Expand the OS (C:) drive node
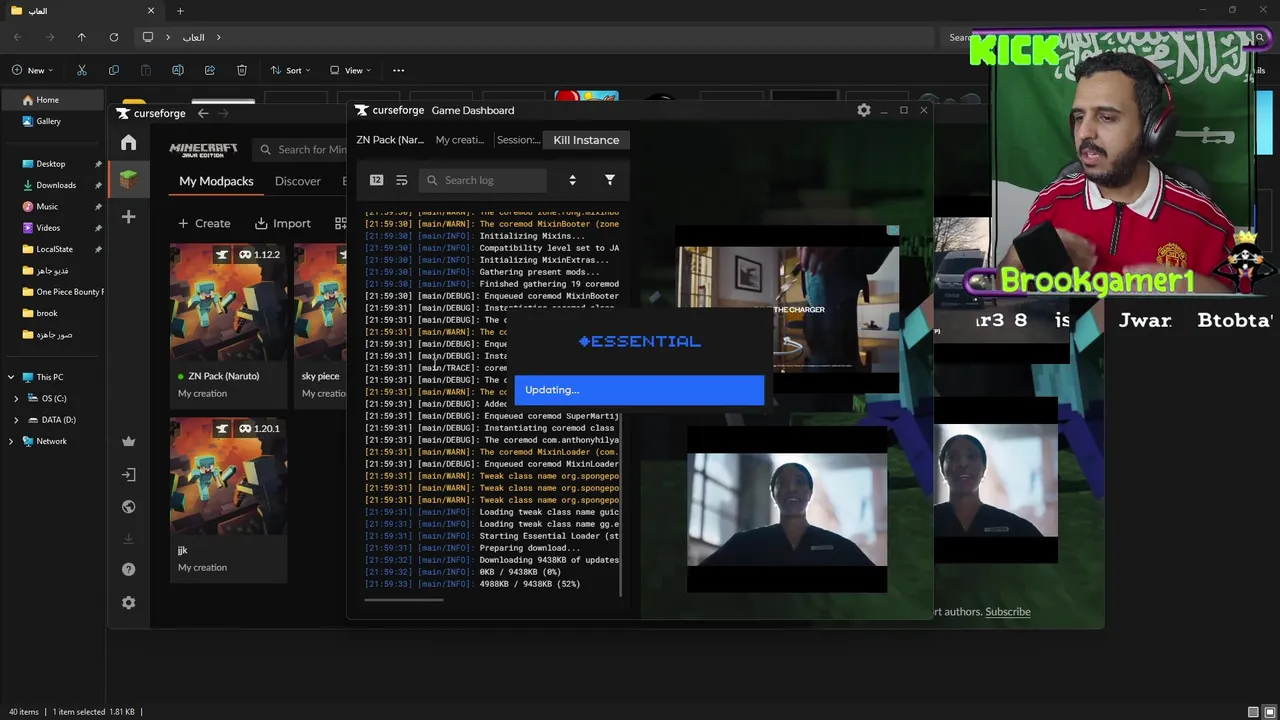The image size is (1280, 720). pos(16,398)
